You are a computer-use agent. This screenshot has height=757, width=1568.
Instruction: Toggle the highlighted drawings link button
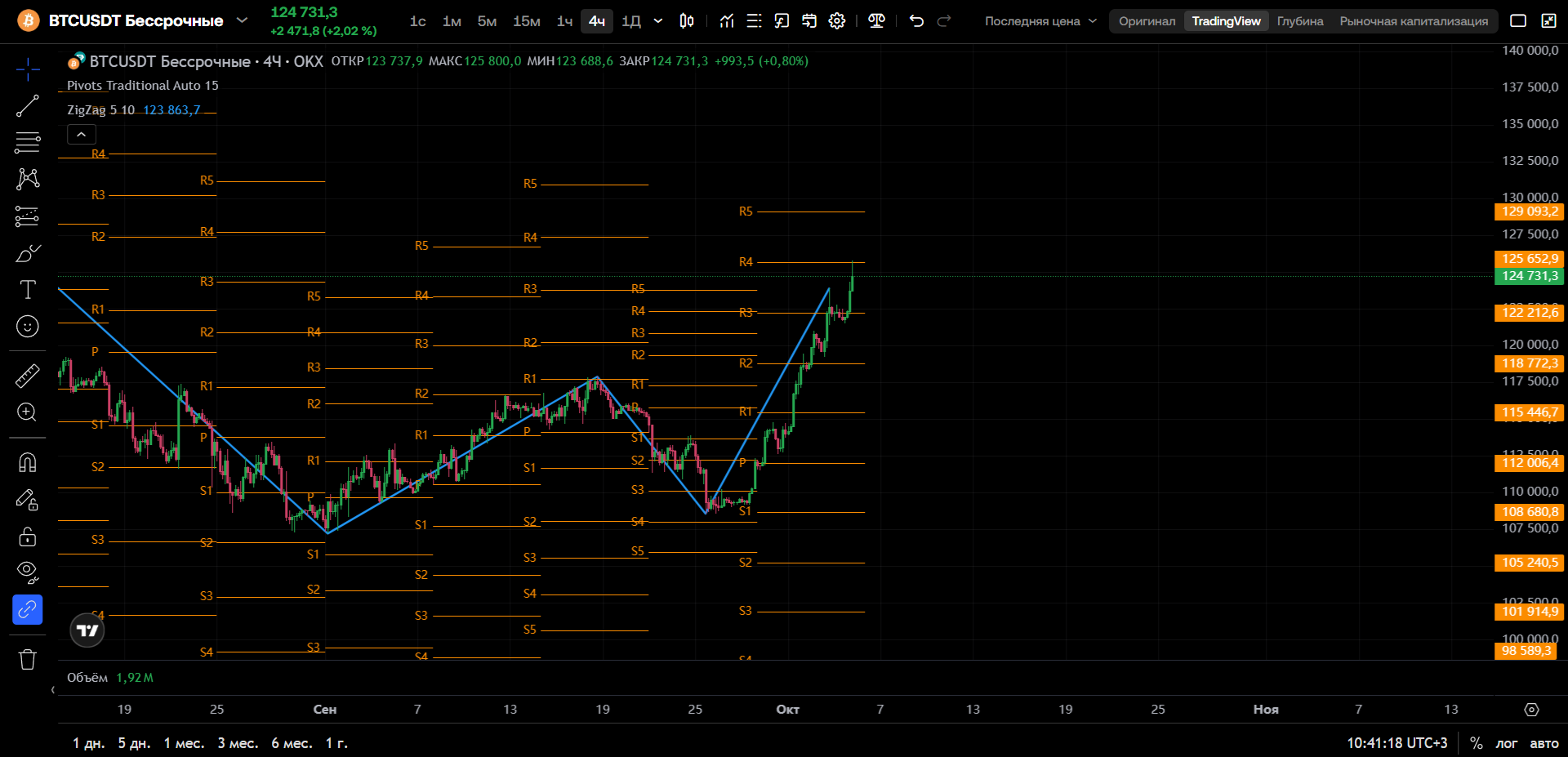click(x=28, y=609)
